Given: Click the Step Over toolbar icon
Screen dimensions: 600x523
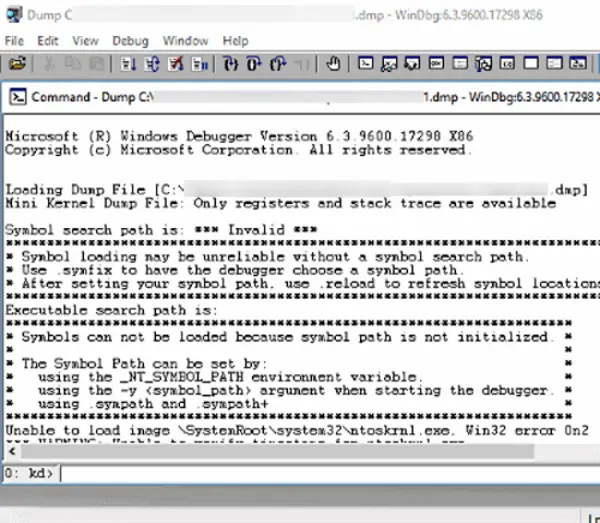Looking at the screenshot, I should (x=254, y=64).
